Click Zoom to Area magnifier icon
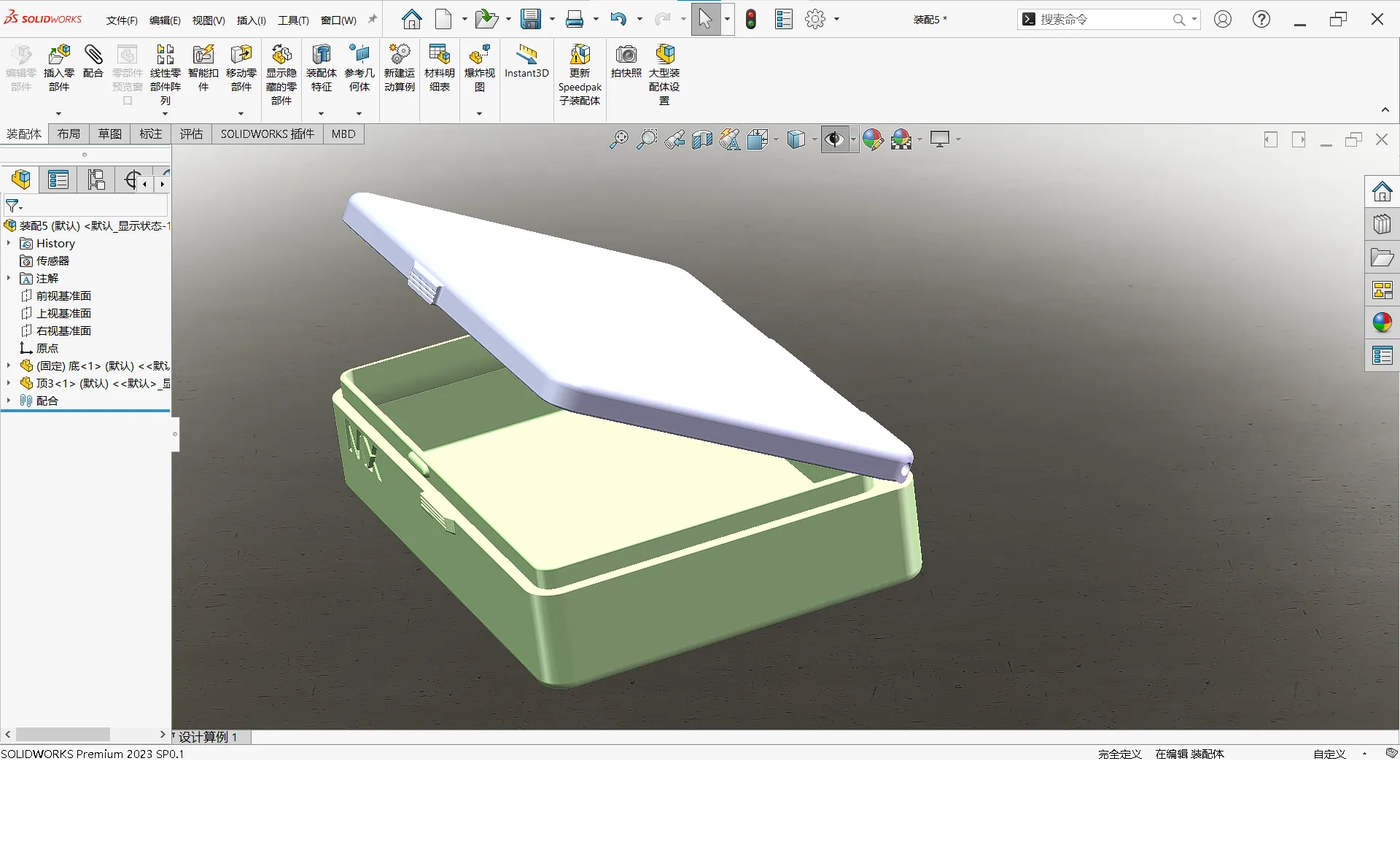The height and width of the screenshot is (858, 1400). (x=647, y=139)
